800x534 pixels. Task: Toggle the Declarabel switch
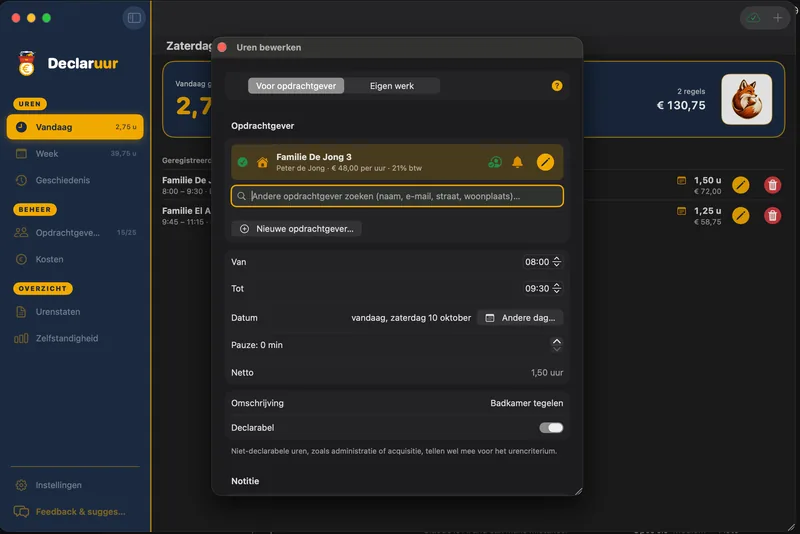551,427
